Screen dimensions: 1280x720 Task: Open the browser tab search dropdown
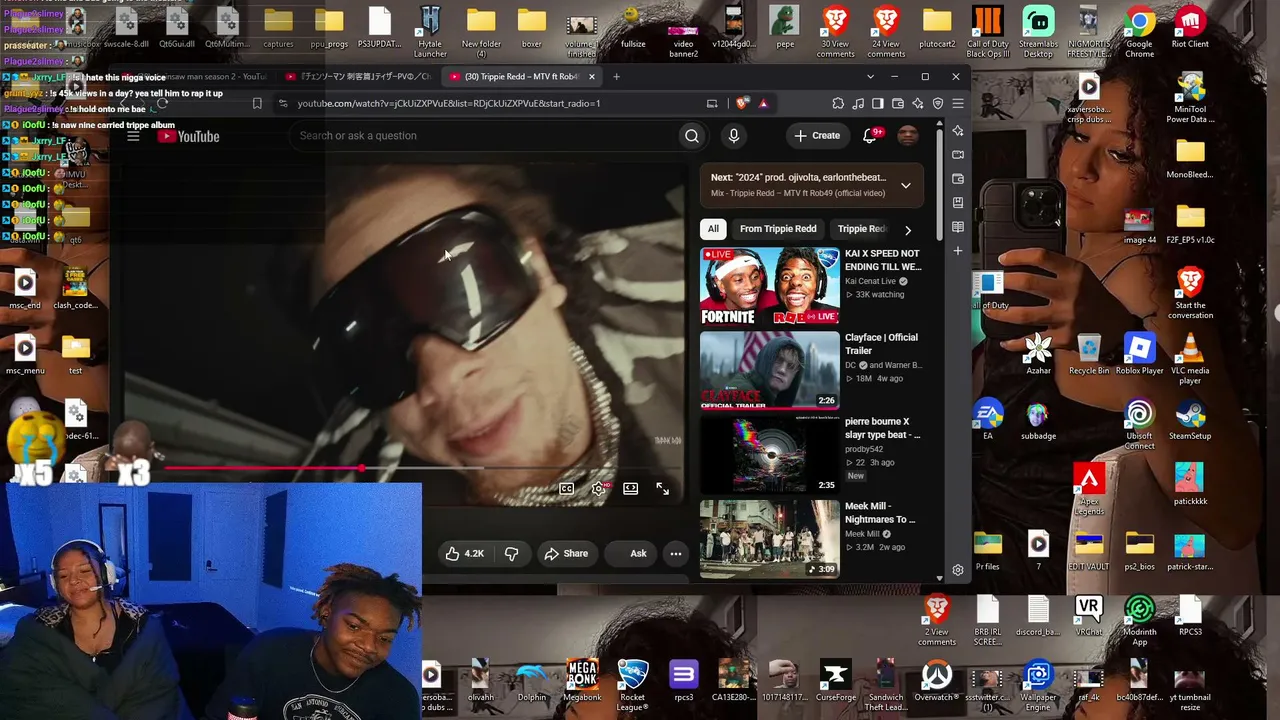click(870, 77)
